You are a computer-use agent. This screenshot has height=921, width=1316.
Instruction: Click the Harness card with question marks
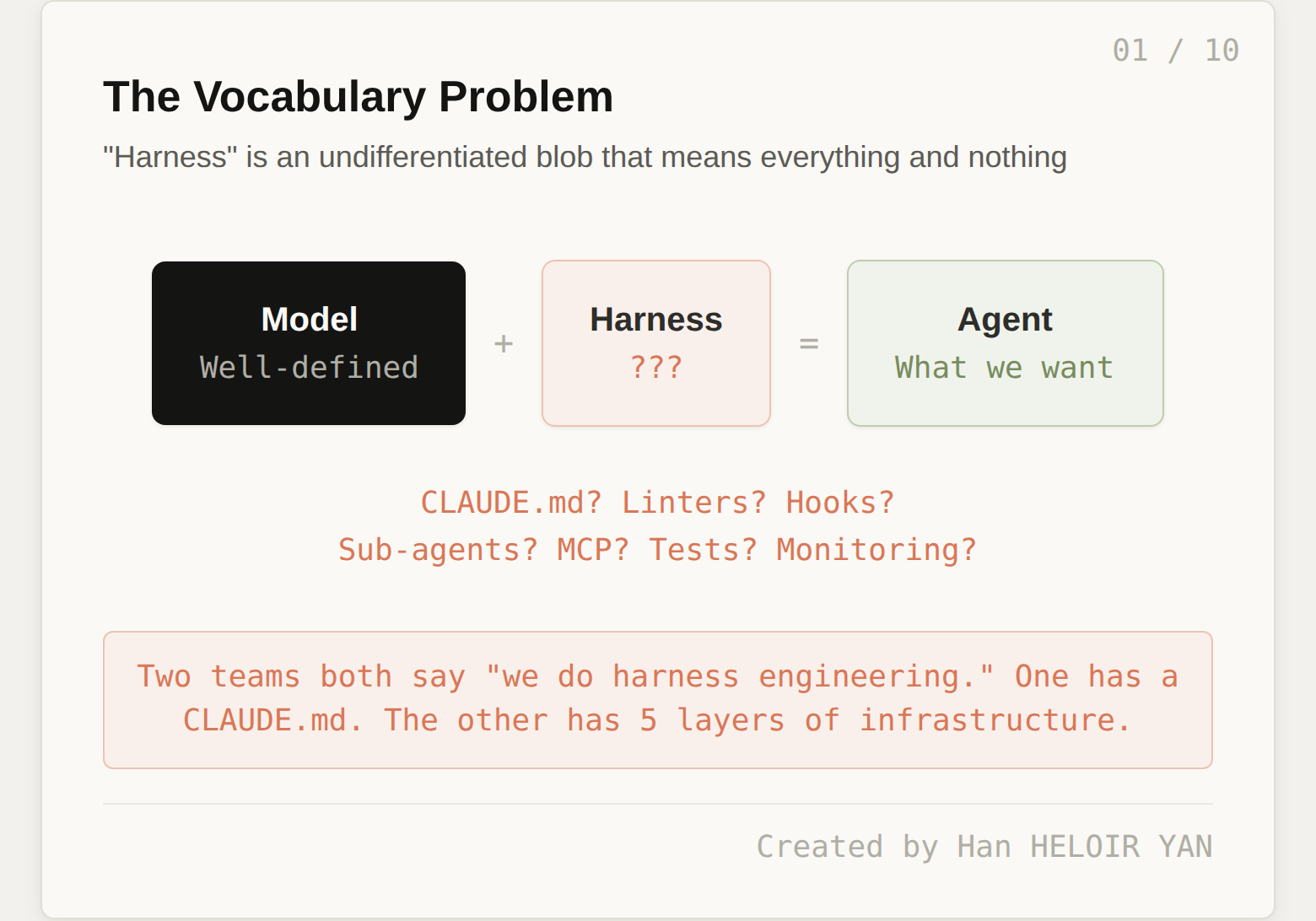[656, 343]
